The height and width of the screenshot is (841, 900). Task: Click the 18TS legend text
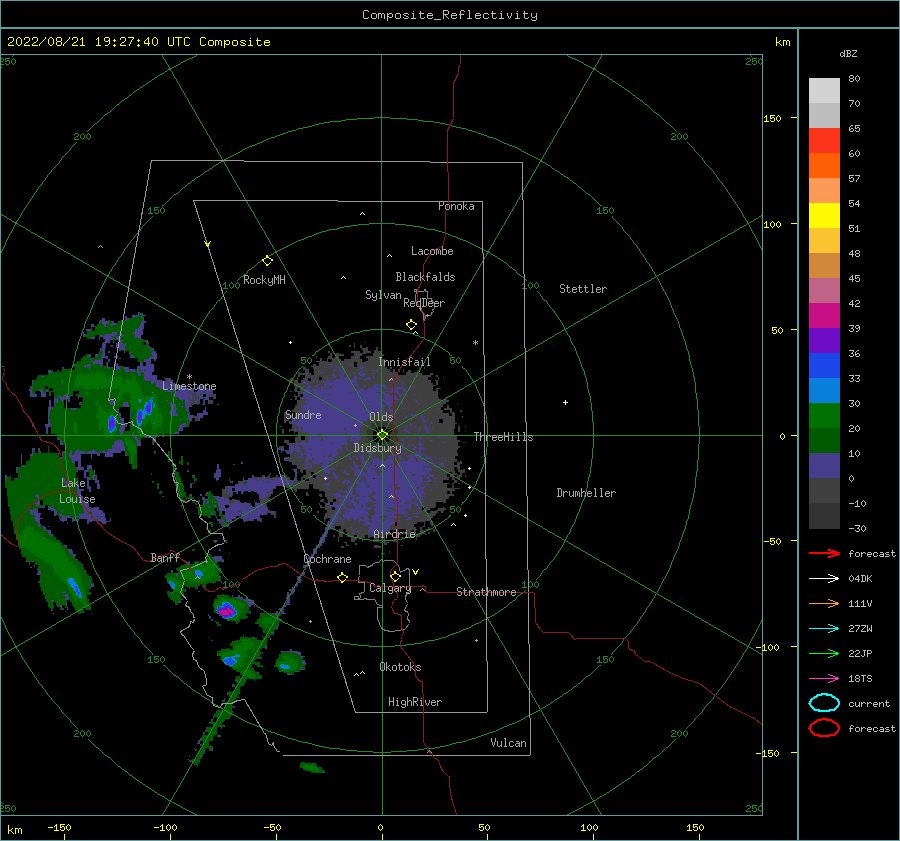tap(860, 679)
